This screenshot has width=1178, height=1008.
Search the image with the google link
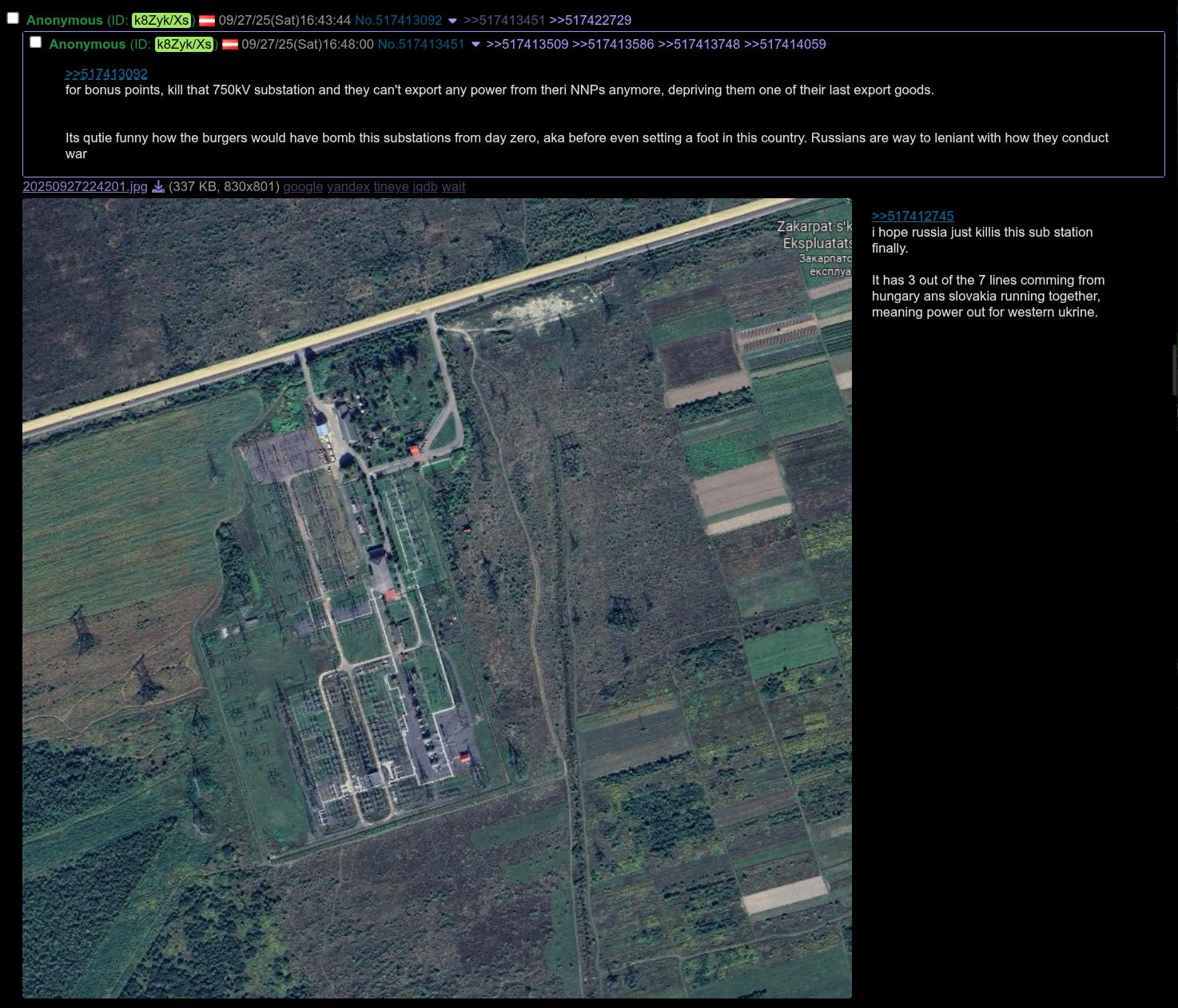303,186
